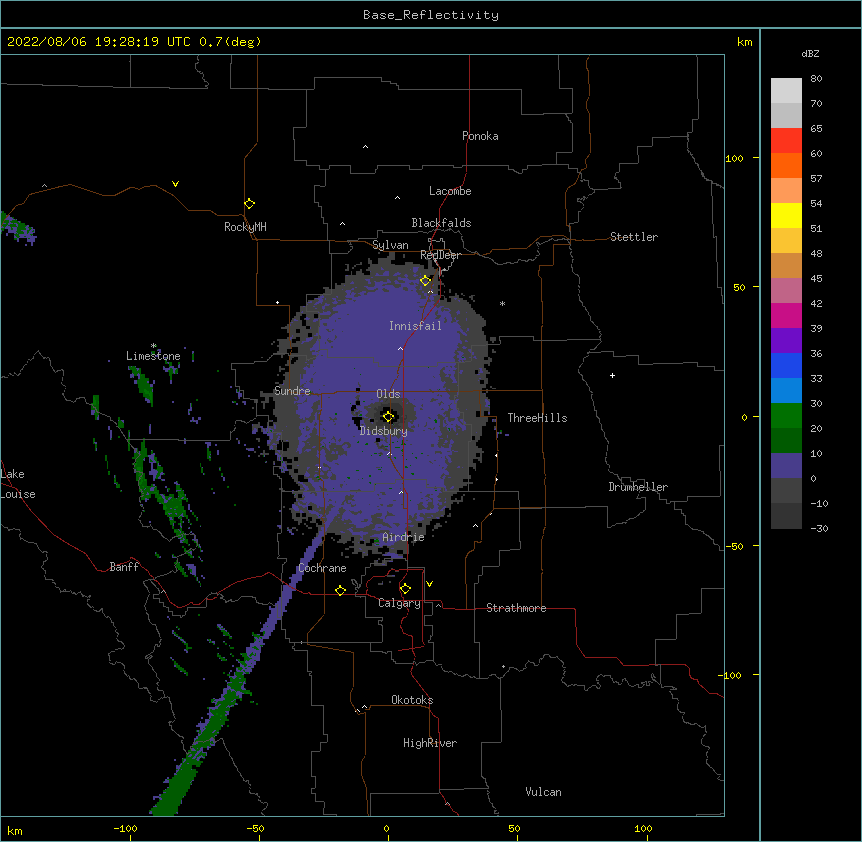
Task: Click the yellow station marker near RockyMH
Action: 249,203
